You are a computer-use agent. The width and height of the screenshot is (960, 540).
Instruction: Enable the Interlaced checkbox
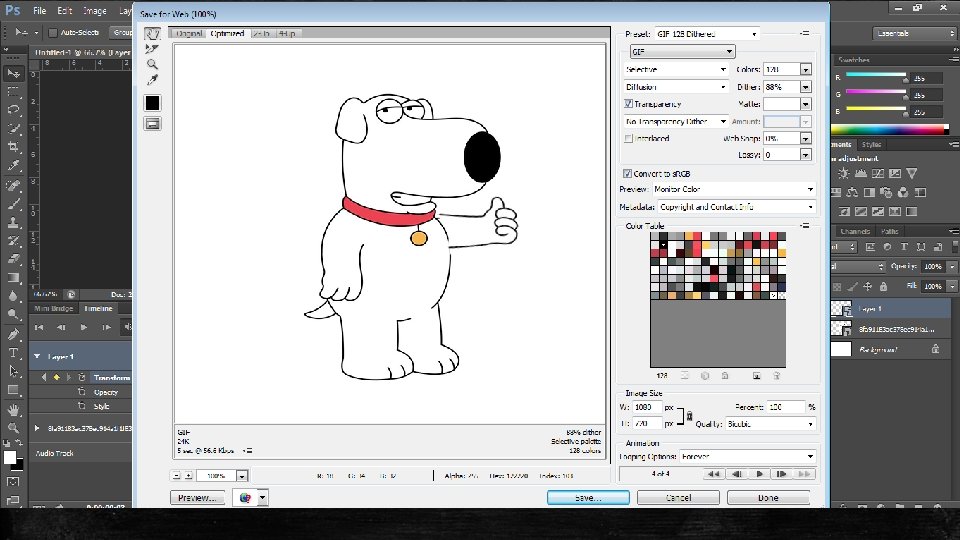[x=628, y=138]
